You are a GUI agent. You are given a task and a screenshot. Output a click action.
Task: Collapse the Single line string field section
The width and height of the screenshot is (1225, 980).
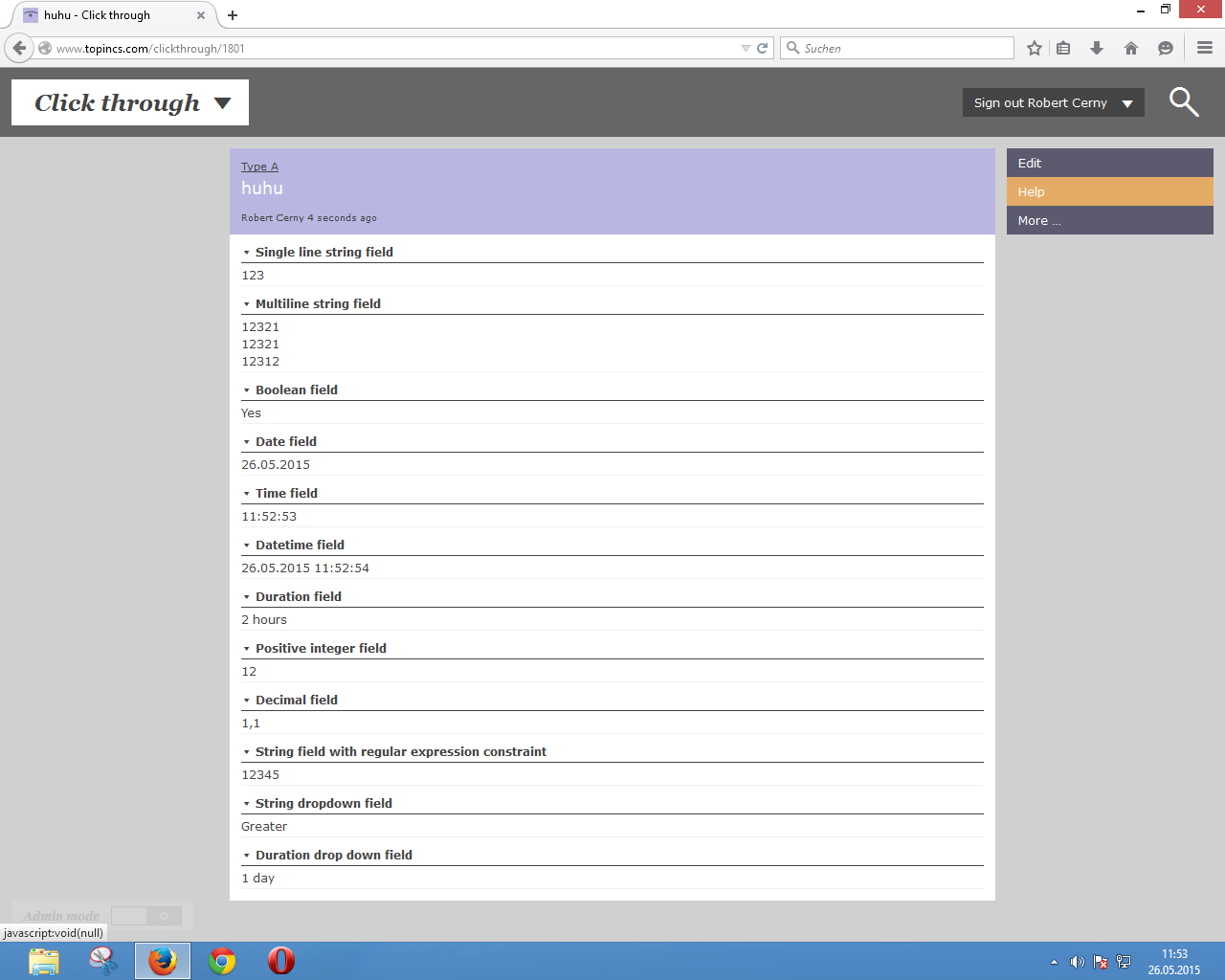click(247, 253)
